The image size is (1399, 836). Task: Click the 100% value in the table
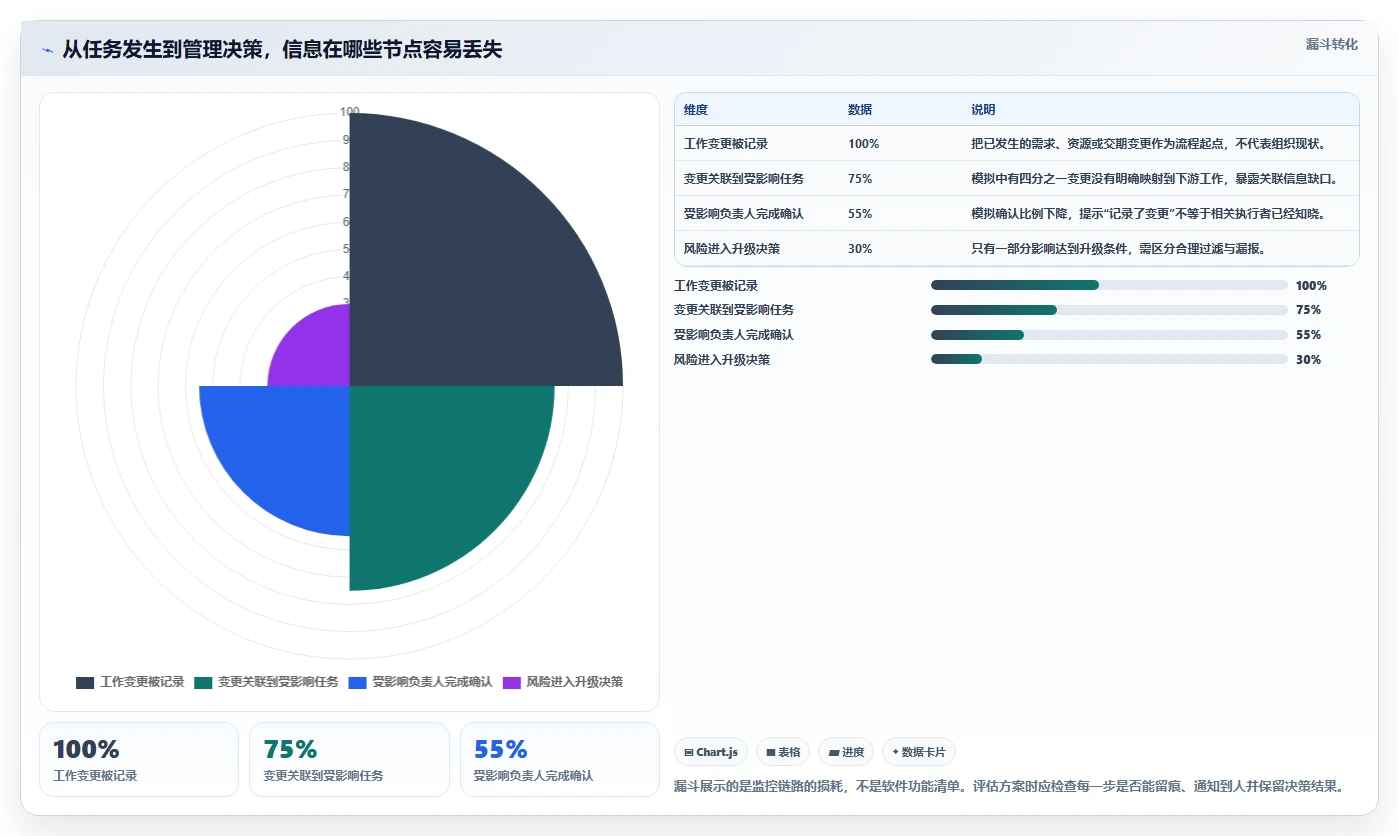[863, 144]
